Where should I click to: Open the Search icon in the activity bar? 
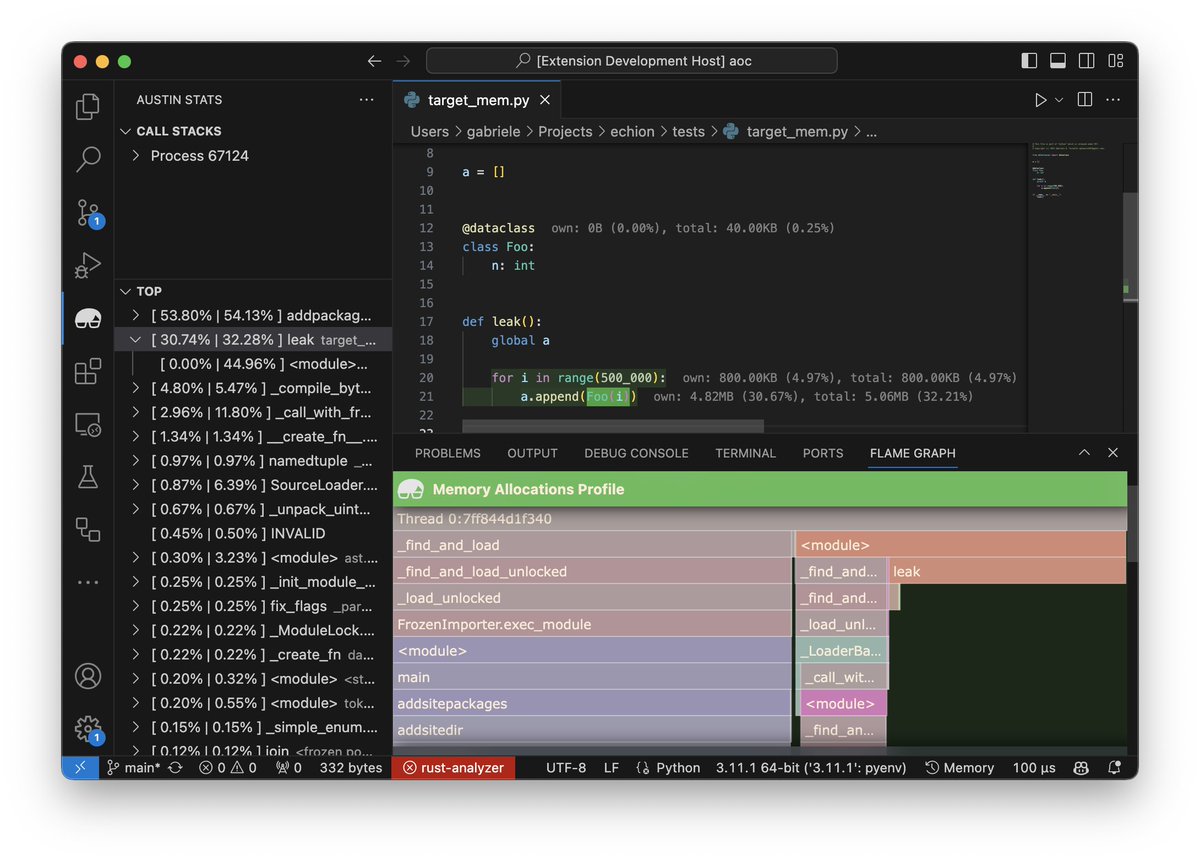point(88,159)
